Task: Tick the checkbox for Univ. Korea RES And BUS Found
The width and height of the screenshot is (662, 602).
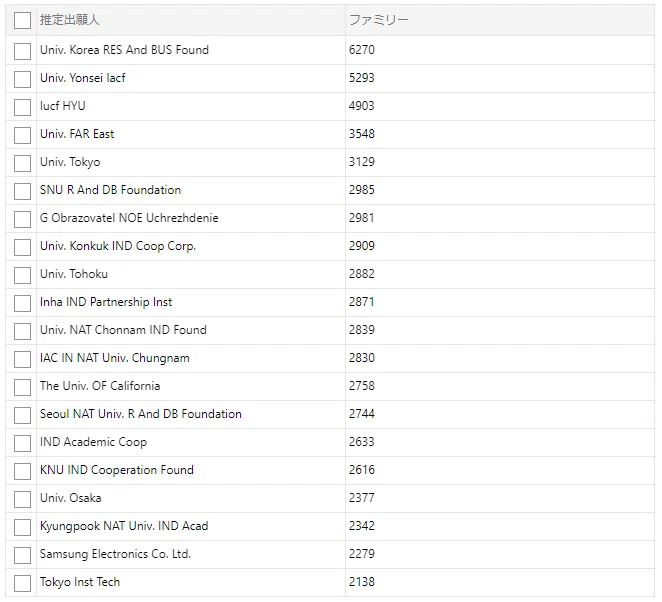Action: tap(22, 51)
